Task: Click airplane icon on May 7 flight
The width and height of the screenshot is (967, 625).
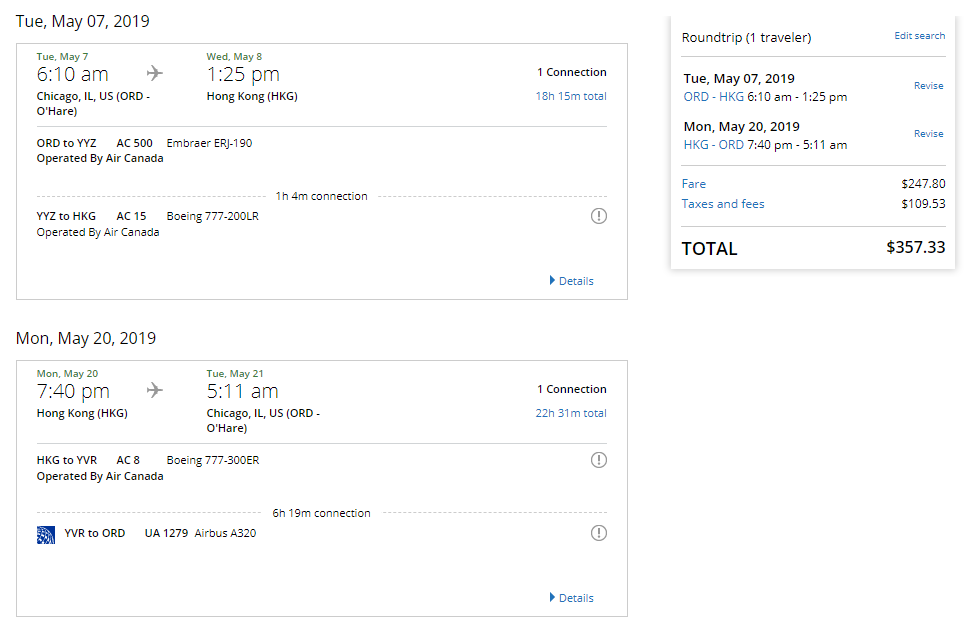Action: tap(155, 74)
